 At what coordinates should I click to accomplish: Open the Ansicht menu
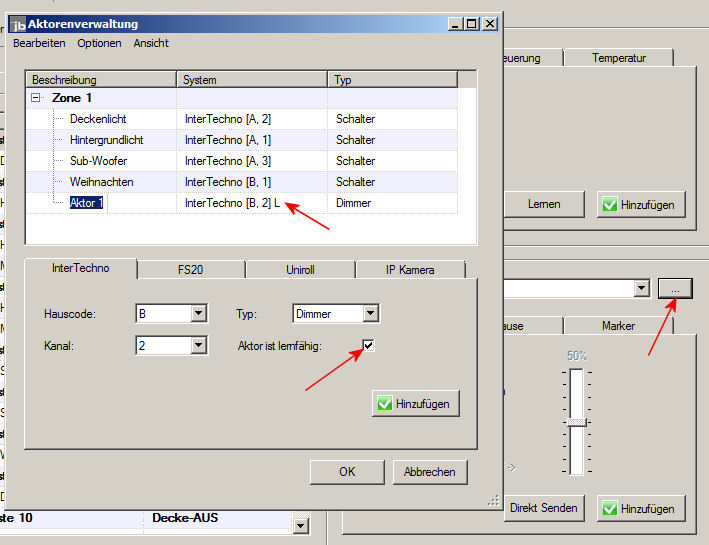coord(151,43)
